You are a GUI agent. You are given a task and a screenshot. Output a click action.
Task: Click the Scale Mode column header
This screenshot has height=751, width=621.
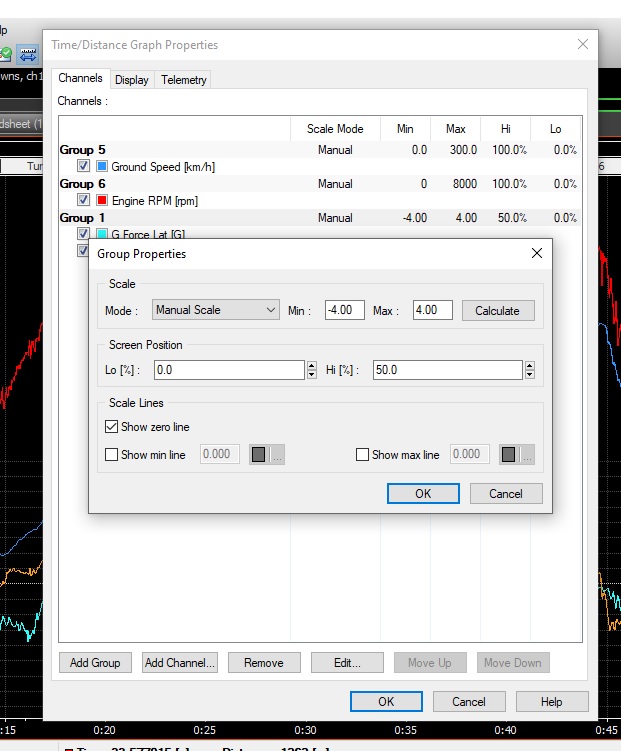(335, 129)
